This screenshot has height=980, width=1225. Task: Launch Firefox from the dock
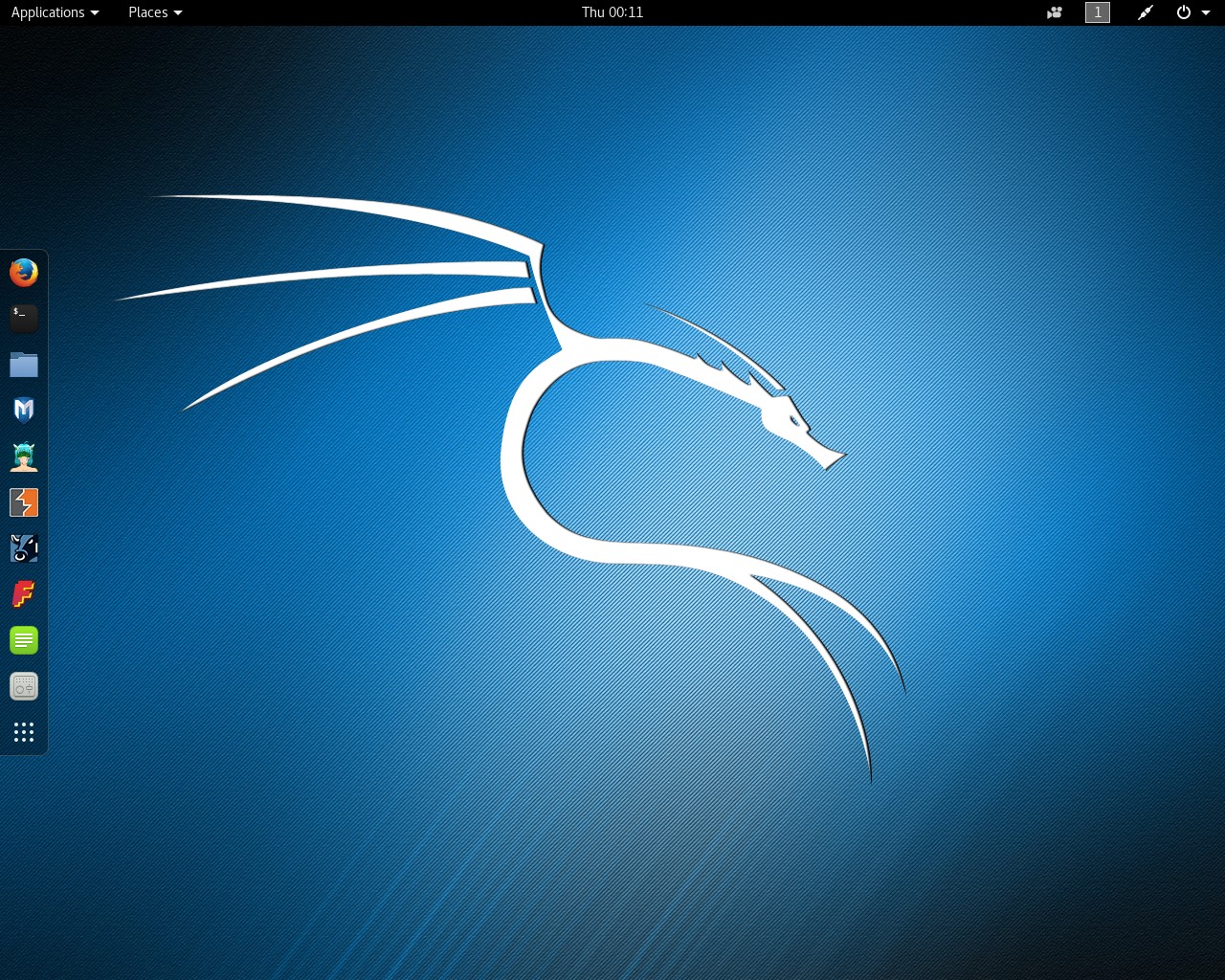coord(24,273)
